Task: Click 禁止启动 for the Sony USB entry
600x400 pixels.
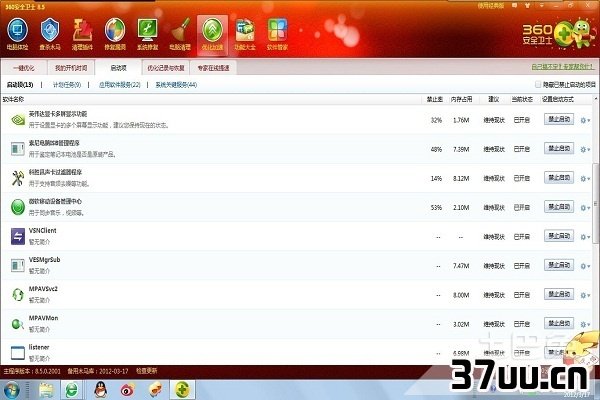Action: [x=559, y=148]
